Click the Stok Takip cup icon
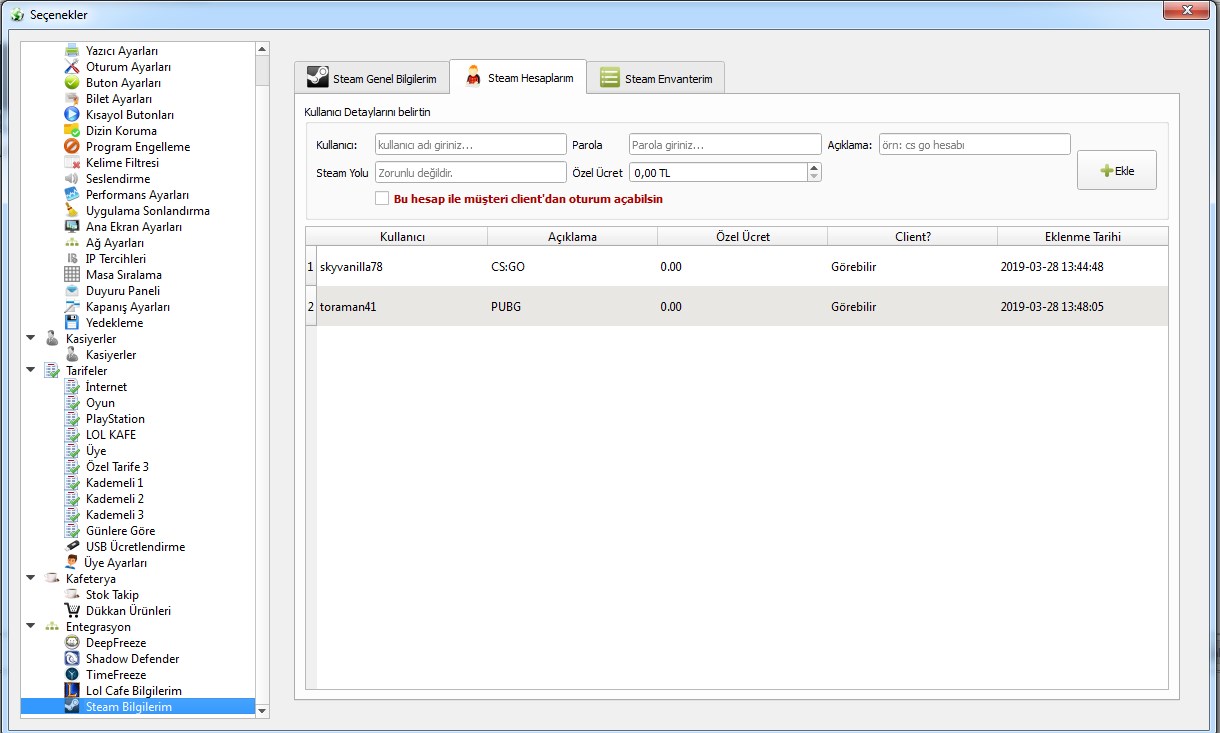Image resolution: width=1220 pixels, height=733 pixels. [x=72, y=595]
